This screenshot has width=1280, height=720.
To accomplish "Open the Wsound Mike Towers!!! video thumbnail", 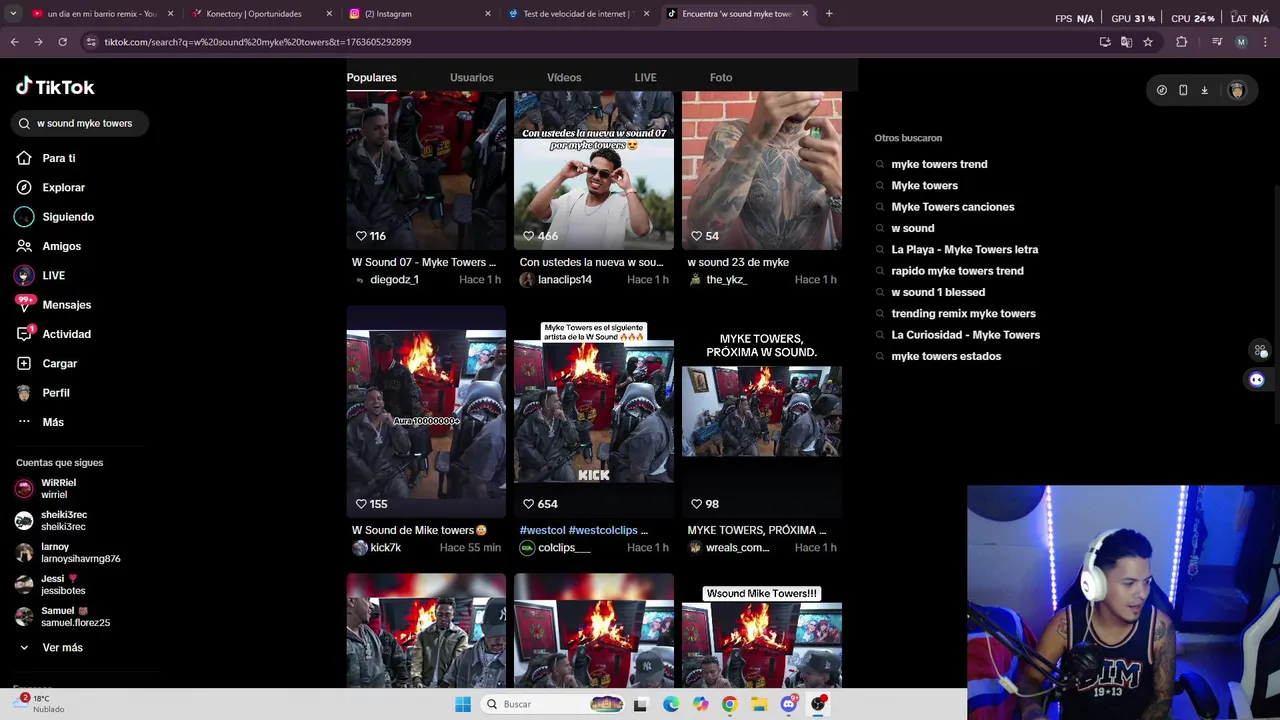I will pyautogui.click(x=762, y=632).
